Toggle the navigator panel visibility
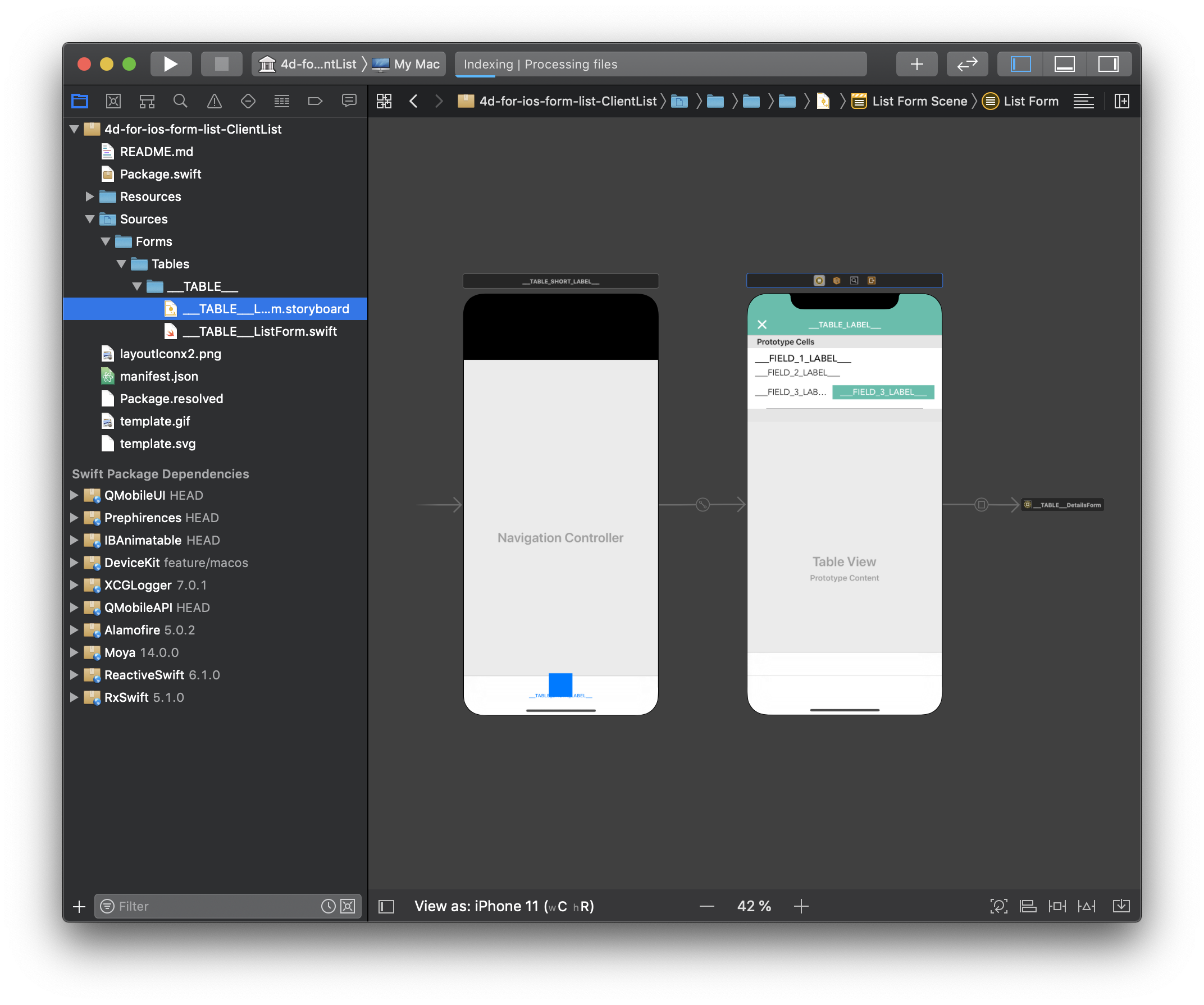This screenshot has width=1204, height=1005. click(x=1020, y=63)
